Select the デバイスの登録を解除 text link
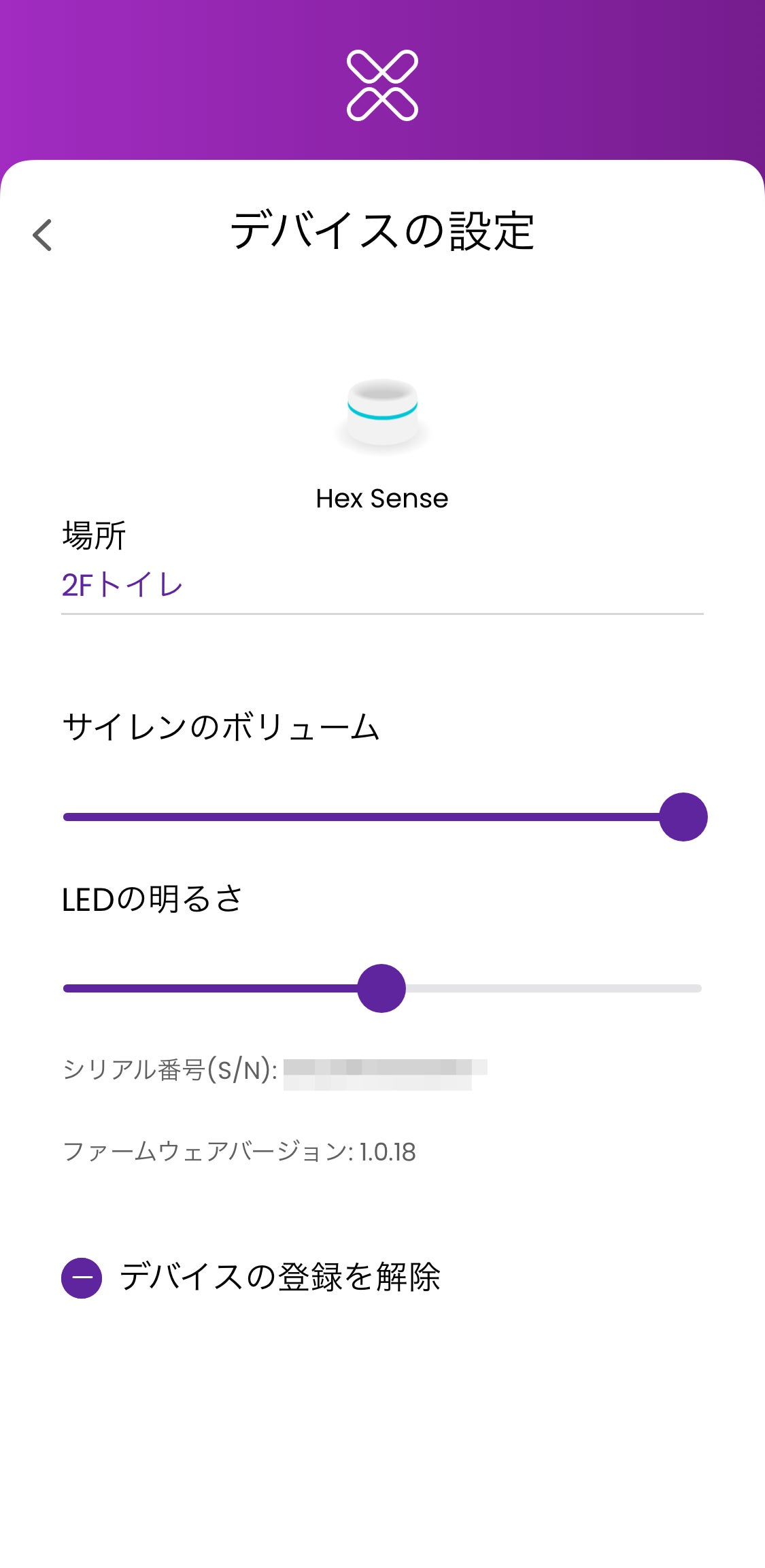This screenshot has width=765, height=1568. [x=280, y=1277]
